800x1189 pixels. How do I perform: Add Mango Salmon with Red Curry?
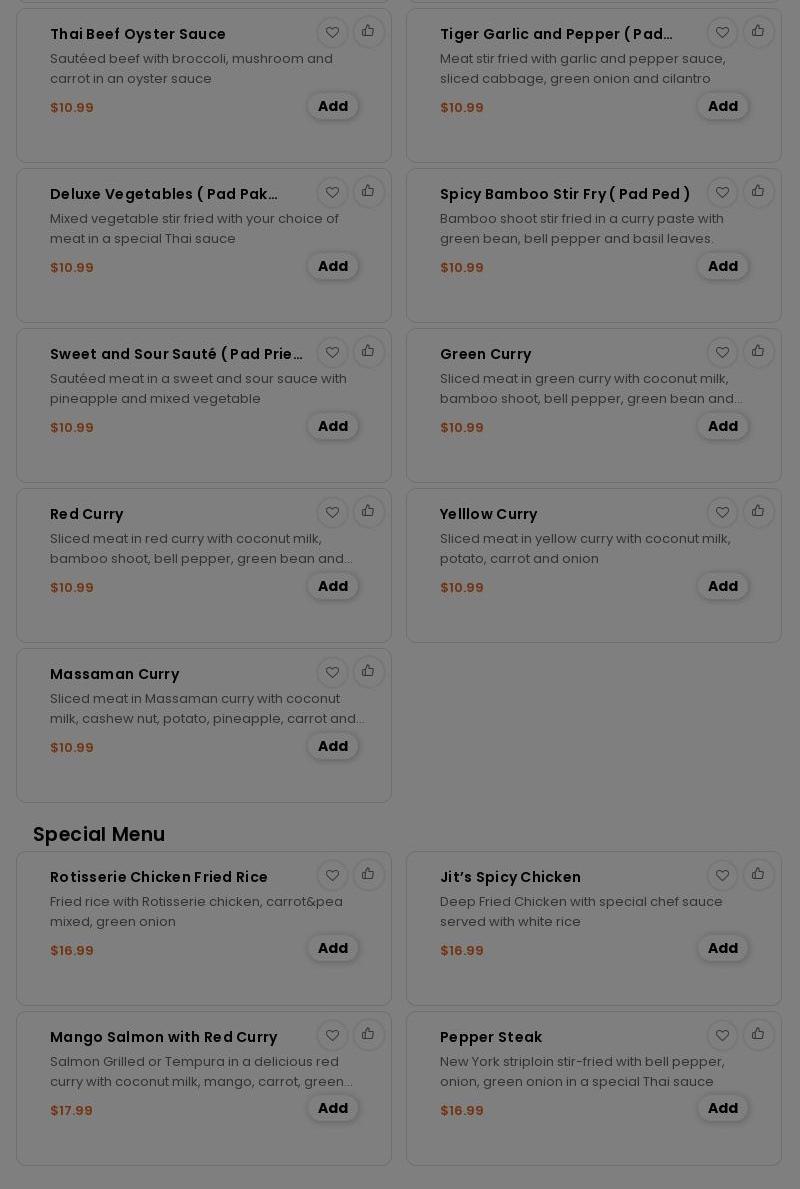point(333,1108)
